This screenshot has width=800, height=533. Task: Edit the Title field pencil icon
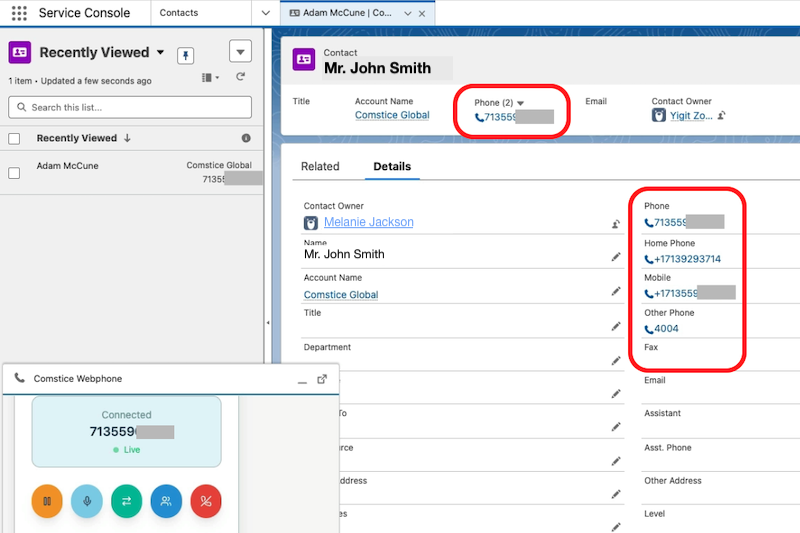[x=616, y=326]
